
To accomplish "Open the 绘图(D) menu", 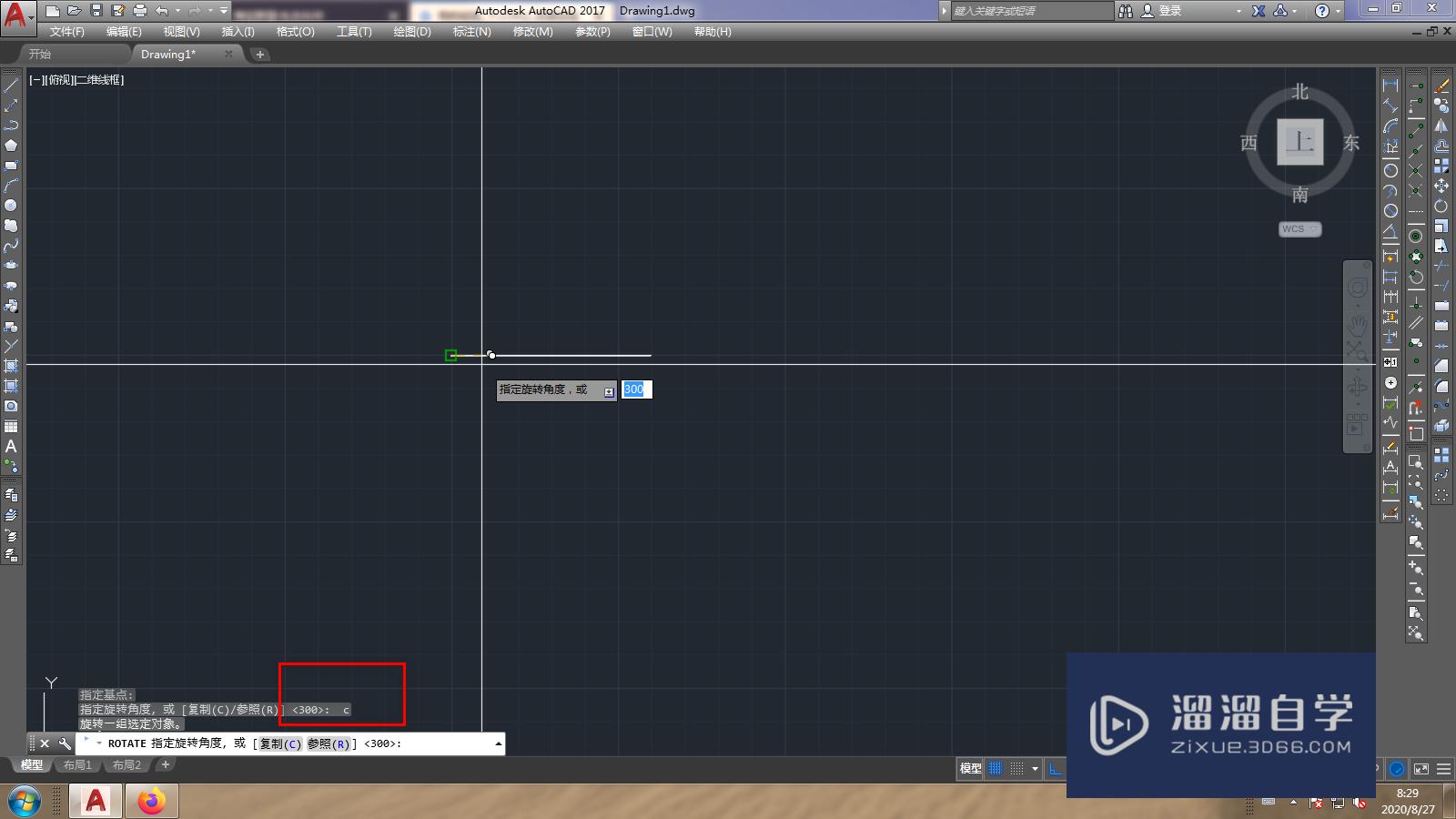I will point(412,32).
